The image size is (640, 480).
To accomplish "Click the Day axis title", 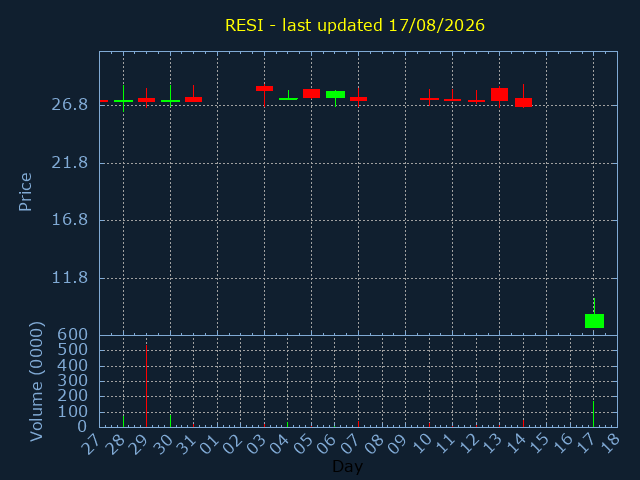I will 347,467.
